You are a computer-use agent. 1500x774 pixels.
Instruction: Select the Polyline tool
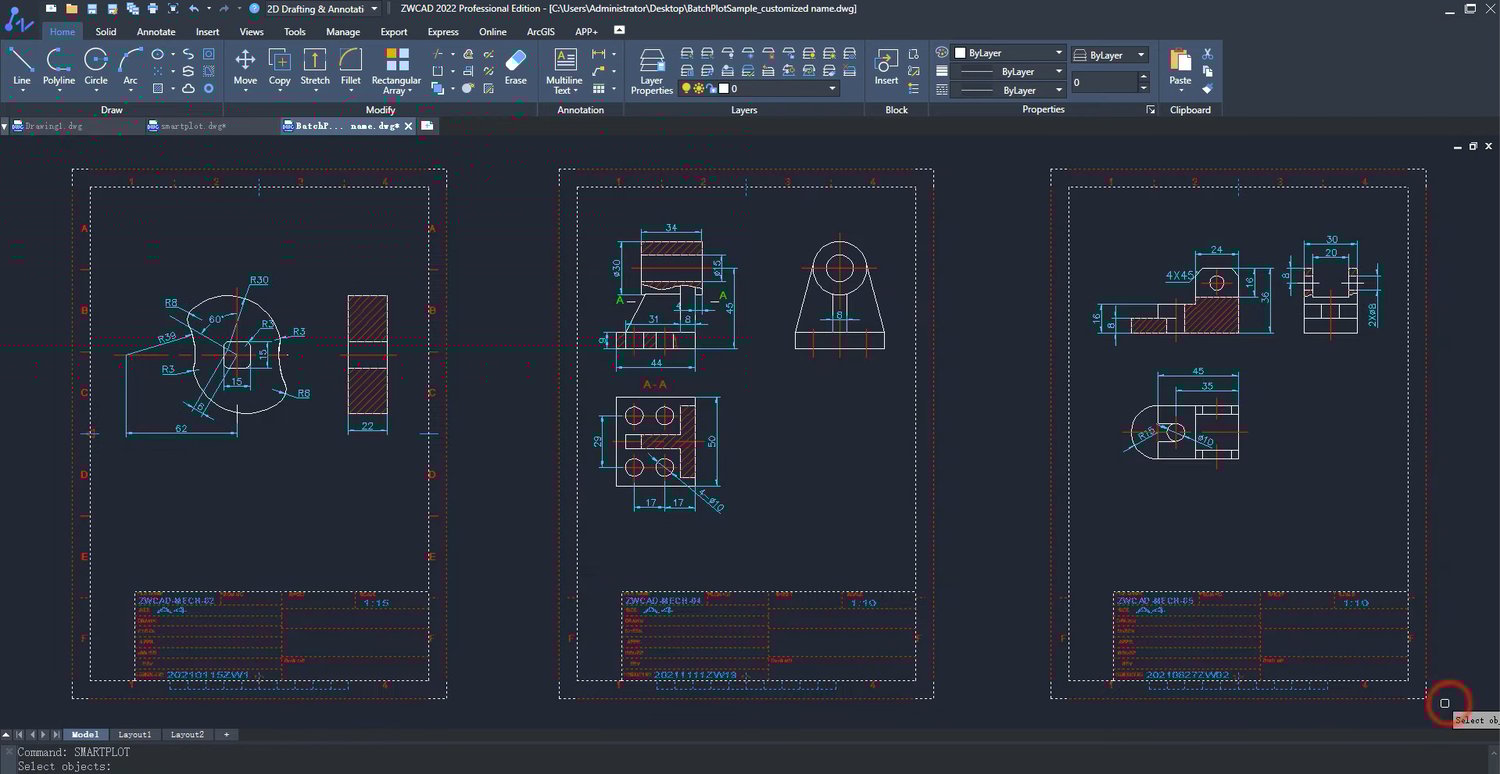coord(59,66)
